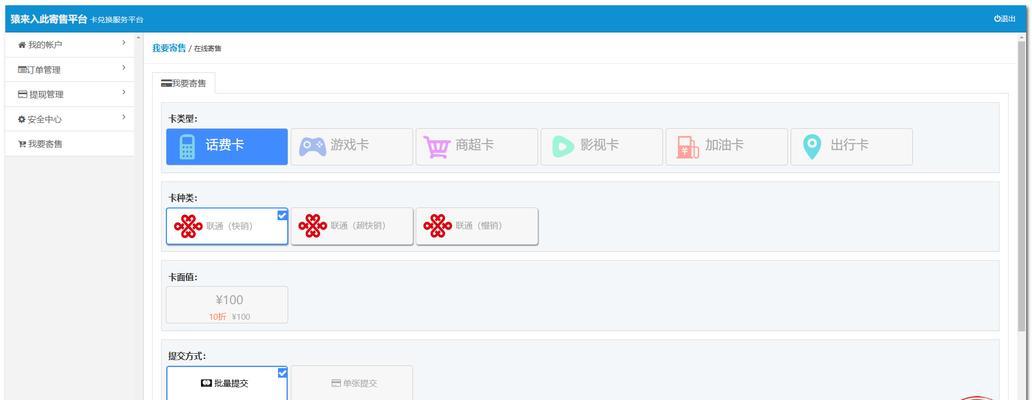The image size is (1032, 400).
Task: Select 批量提交 batch submission mode
Action: 226,383
